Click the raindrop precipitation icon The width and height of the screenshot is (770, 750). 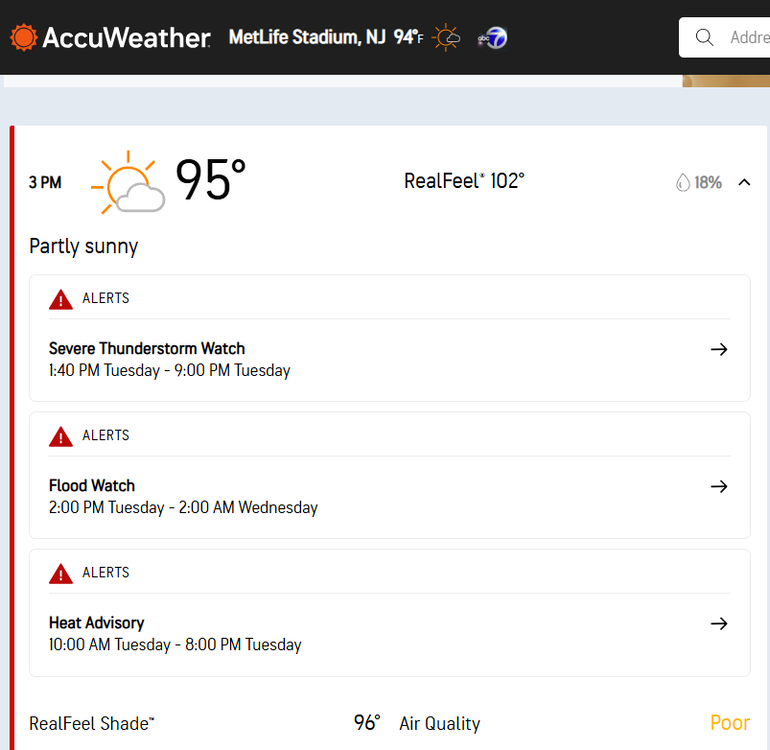(683, 183)
